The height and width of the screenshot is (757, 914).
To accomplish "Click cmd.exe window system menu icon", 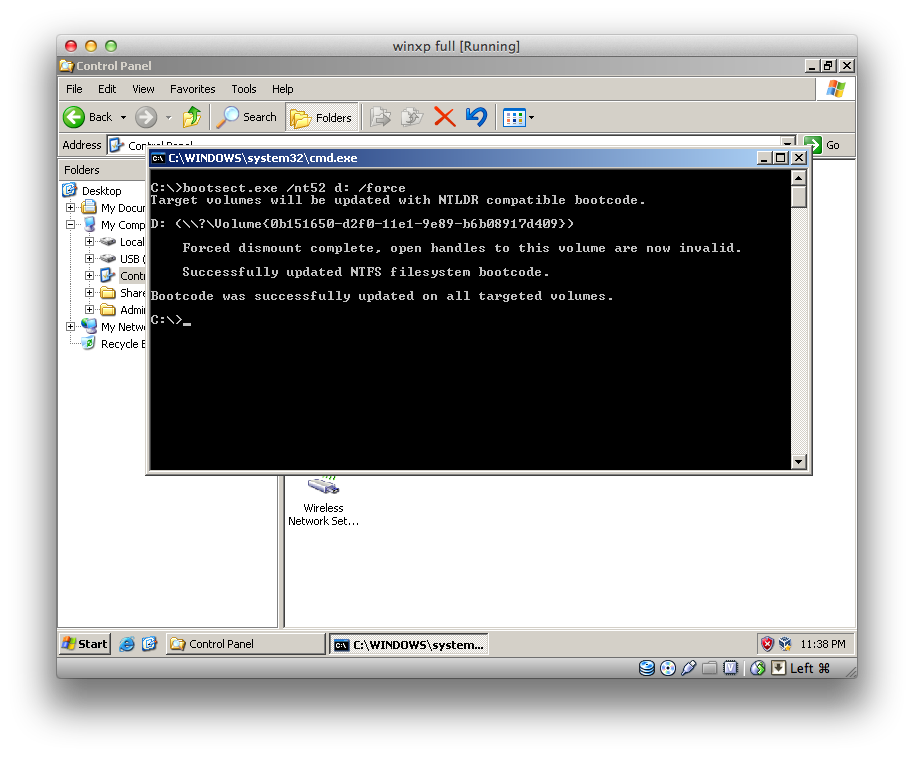I will 157,158.
